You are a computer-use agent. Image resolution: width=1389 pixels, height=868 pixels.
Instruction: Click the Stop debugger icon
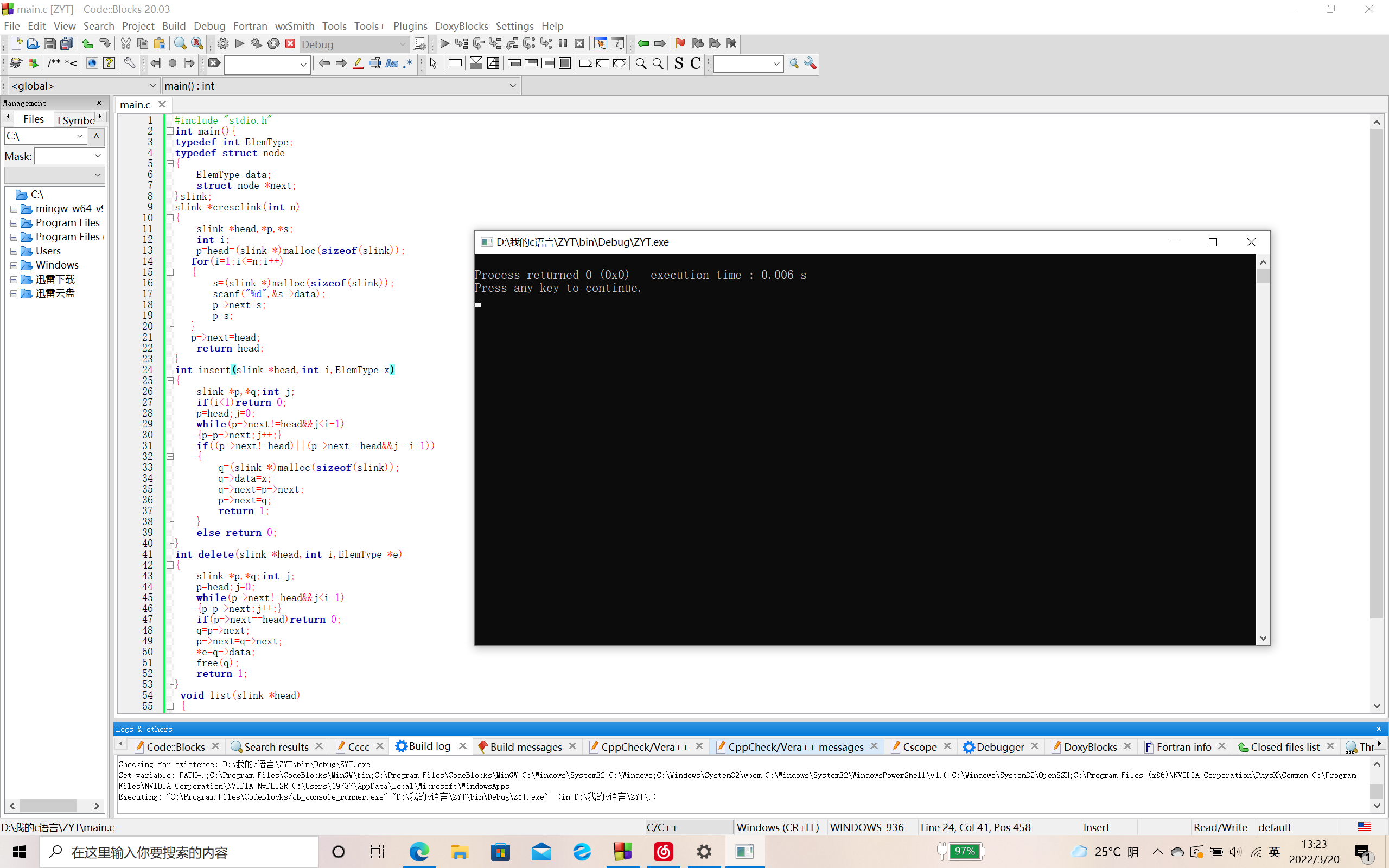point(579,43)
